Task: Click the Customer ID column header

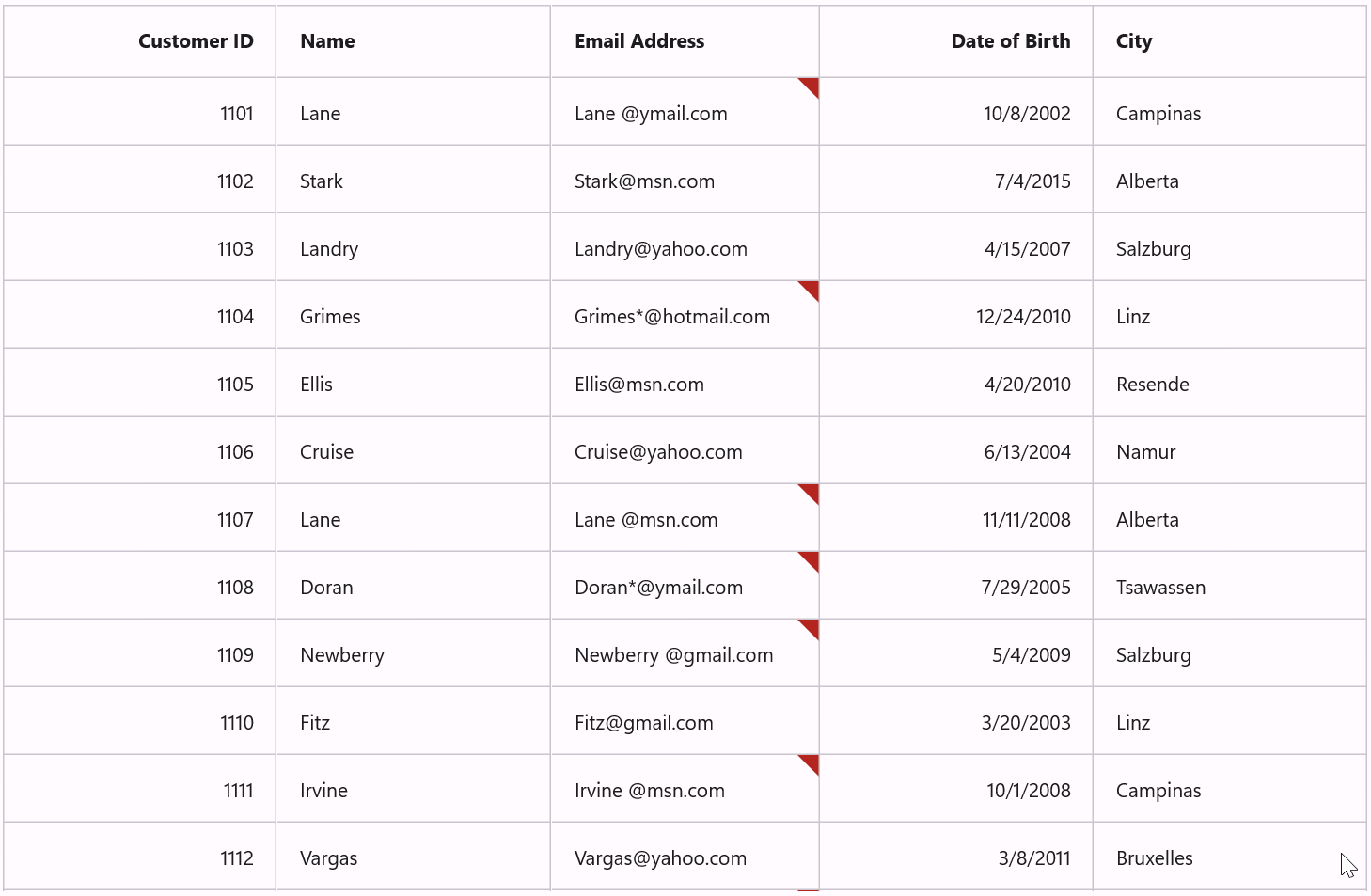Action: 196,40
